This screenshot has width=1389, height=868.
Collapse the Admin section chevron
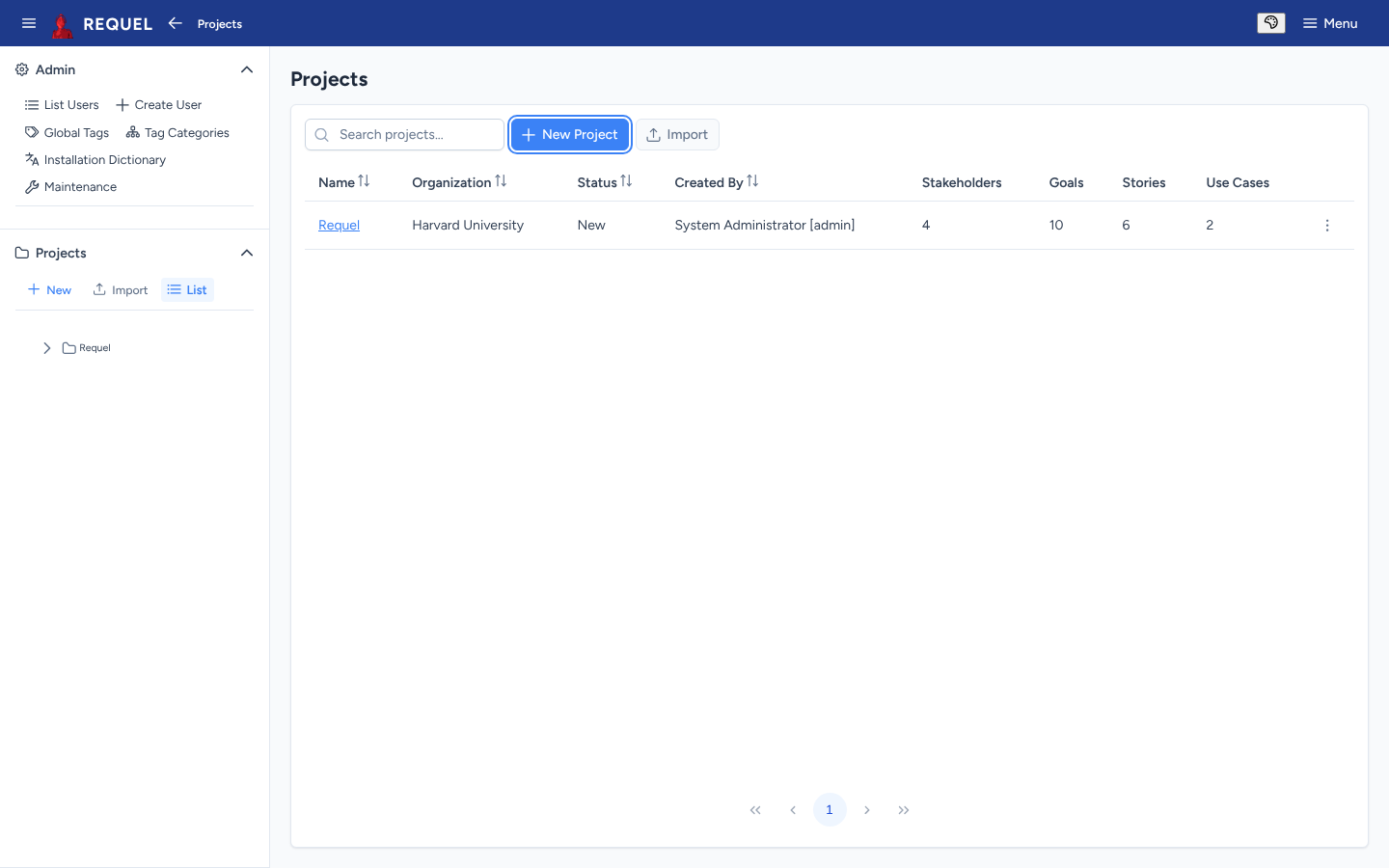click(x=247, y=69)
